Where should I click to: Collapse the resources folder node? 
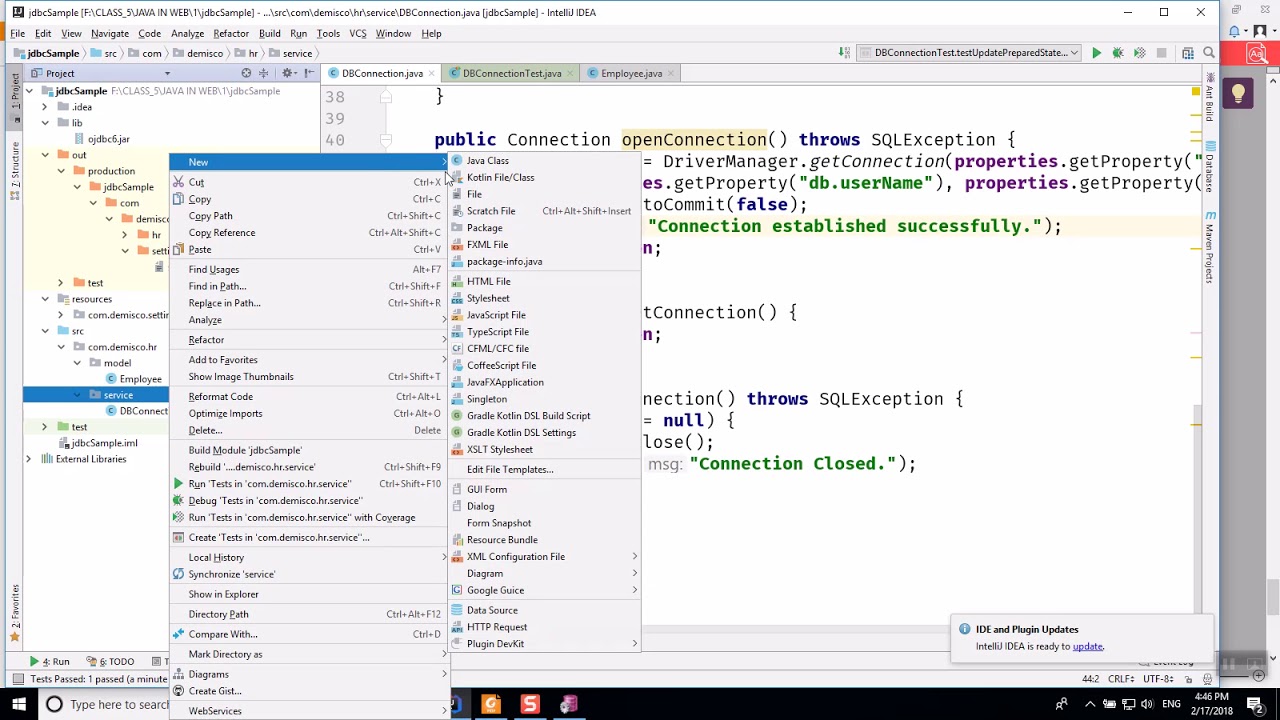[x=45, y=299]
